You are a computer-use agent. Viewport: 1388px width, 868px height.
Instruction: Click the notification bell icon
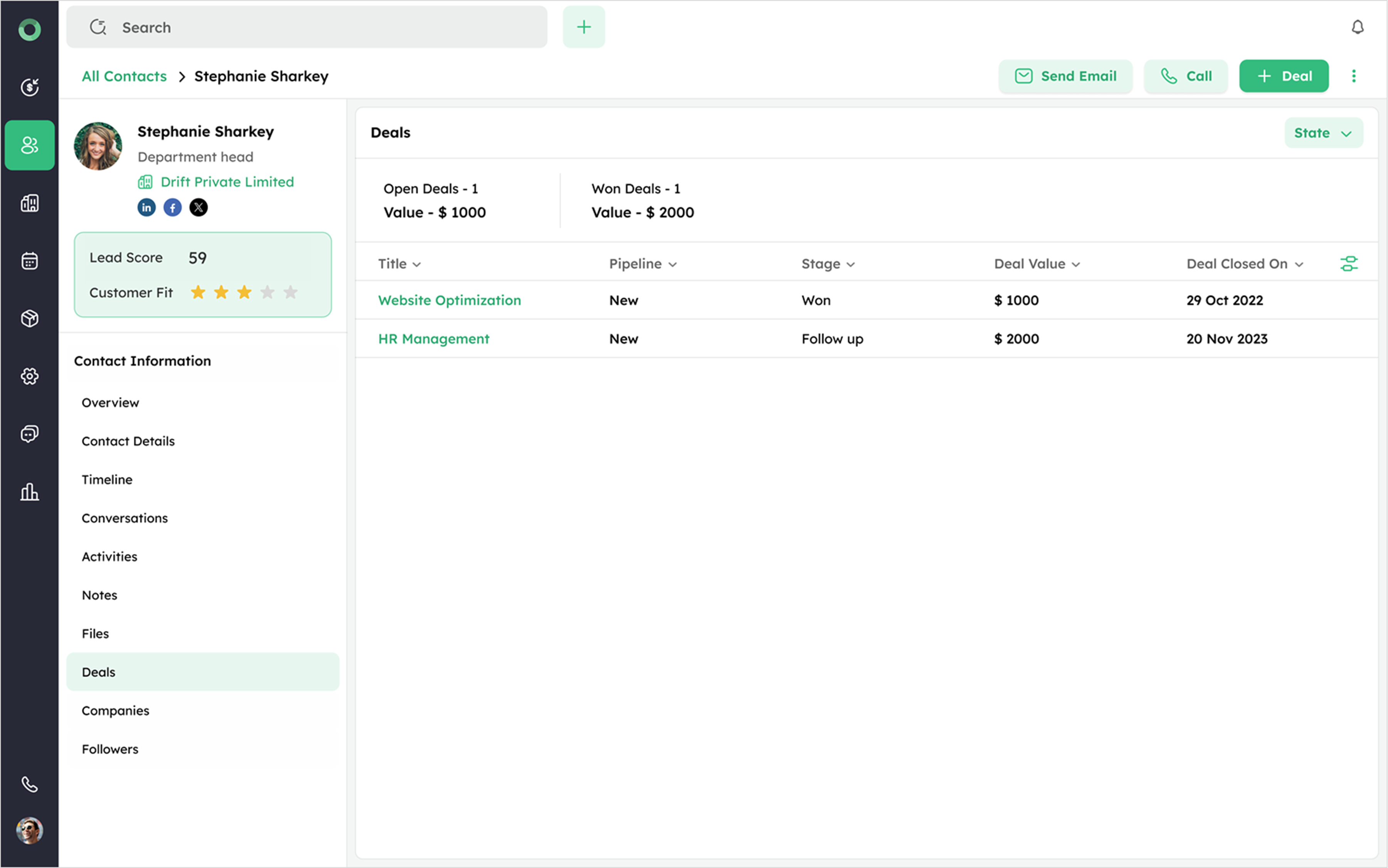pyautogui.click(x=1357, y=27)
